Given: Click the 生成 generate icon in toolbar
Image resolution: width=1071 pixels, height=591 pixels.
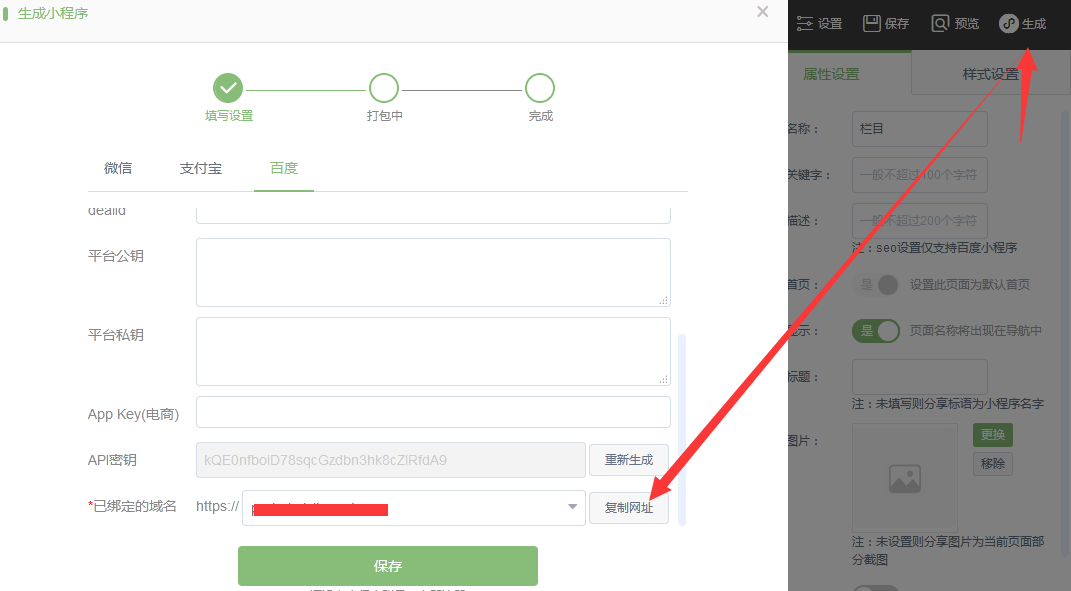Looking at the screenshot, I should point(1009,24).
